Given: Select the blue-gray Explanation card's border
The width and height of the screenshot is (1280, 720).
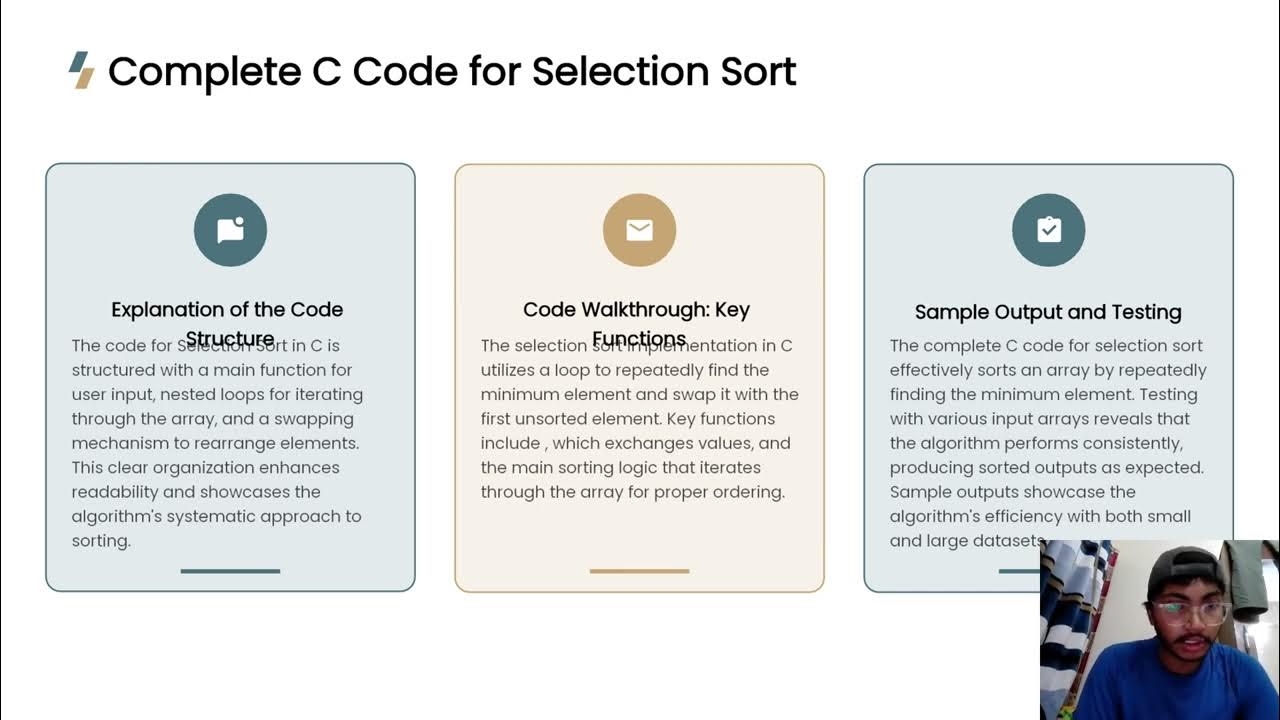Looking at the screenshot, I should [x=46, y=400].
